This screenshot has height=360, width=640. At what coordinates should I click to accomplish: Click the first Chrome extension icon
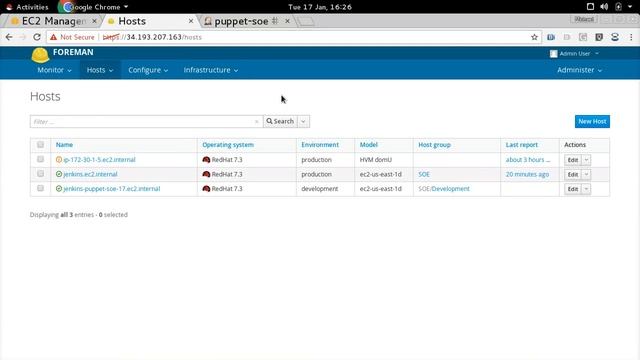click(551, 37)
